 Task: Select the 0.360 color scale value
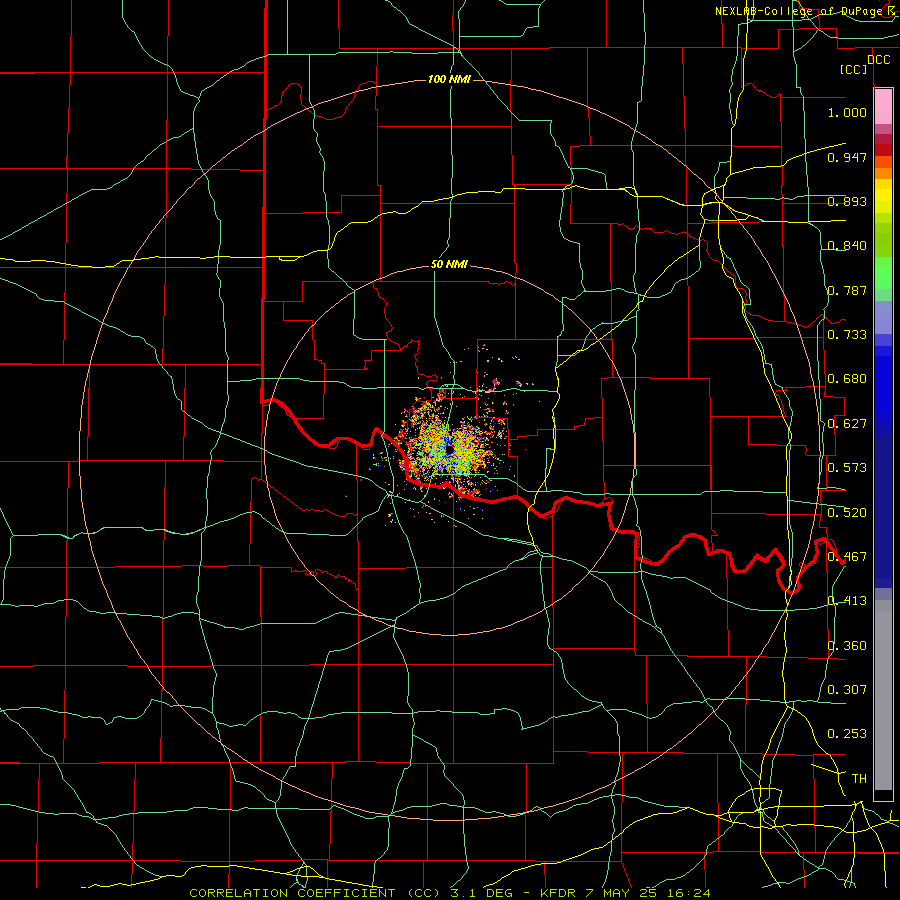pyautogui.click(x=847, y=646)
